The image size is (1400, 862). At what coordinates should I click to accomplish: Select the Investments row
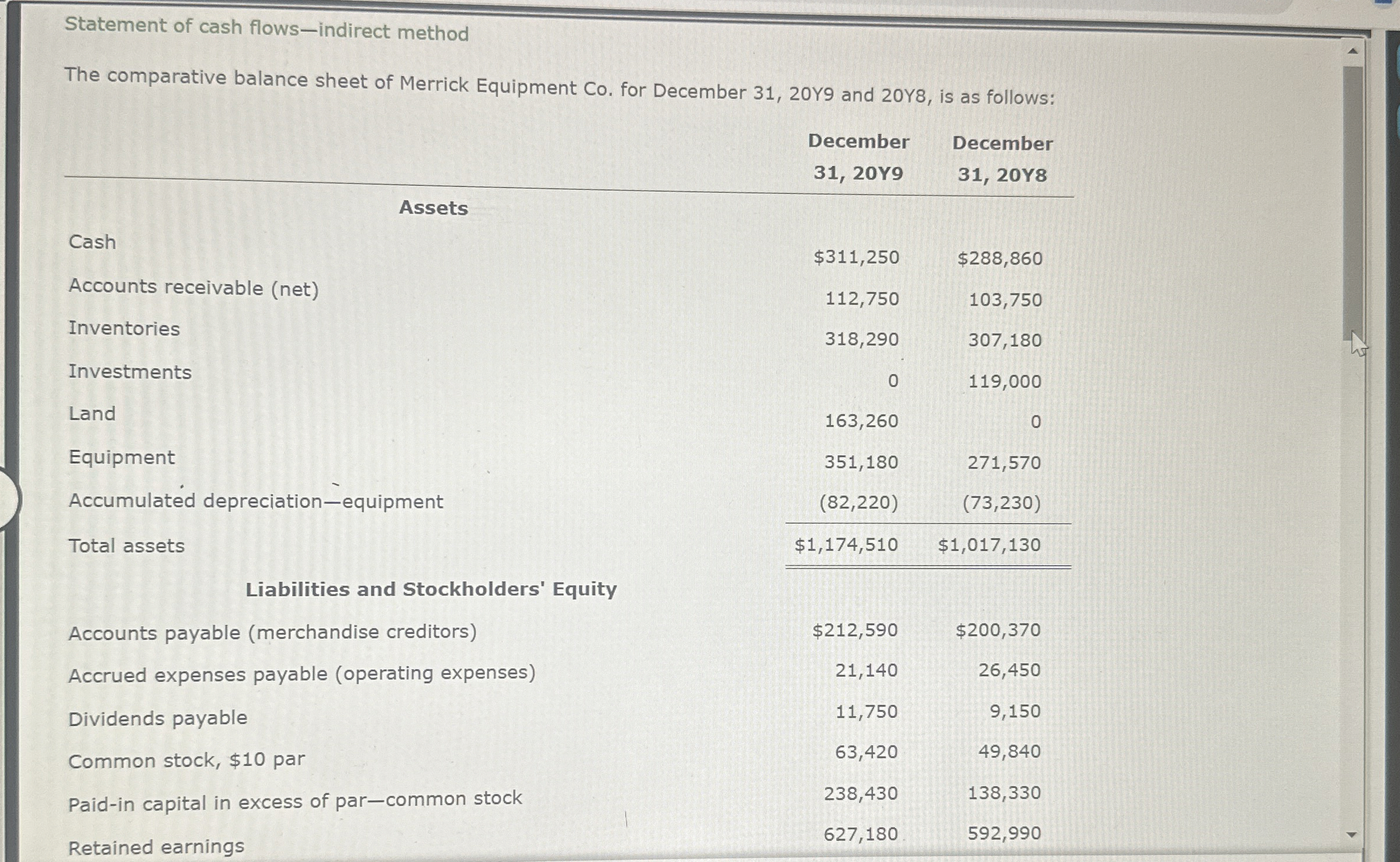pos(130,372)
